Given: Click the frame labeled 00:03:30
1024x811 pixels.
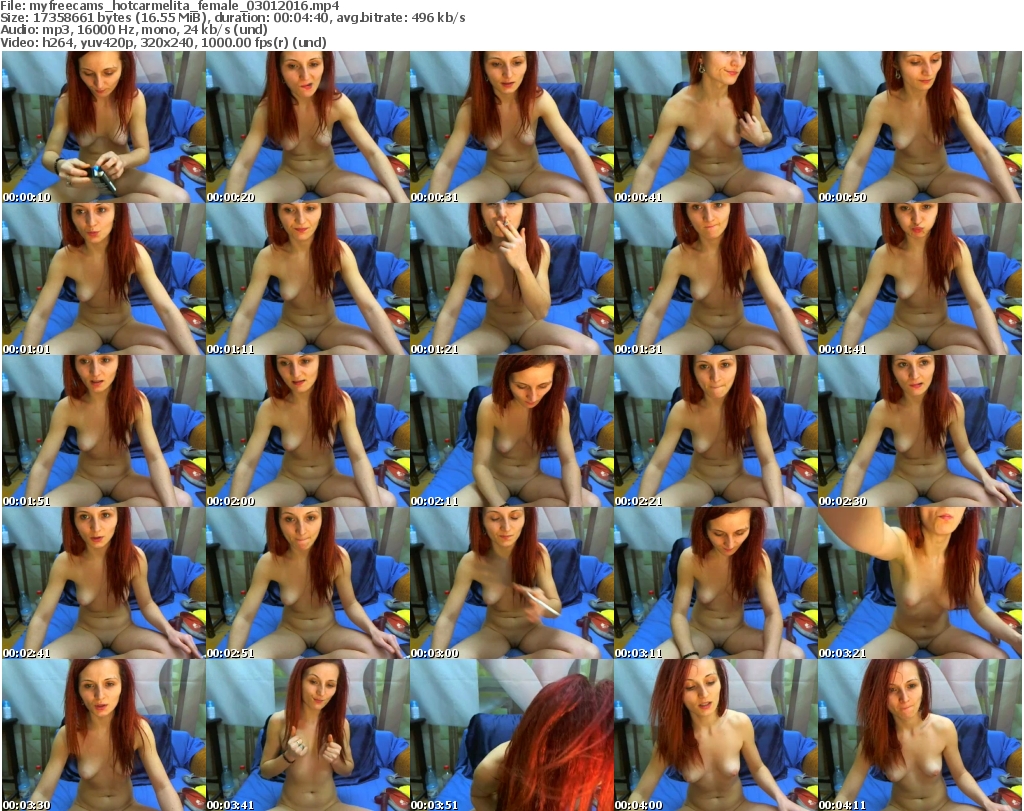Looking at the screenshot, I should tap(103, 735).
